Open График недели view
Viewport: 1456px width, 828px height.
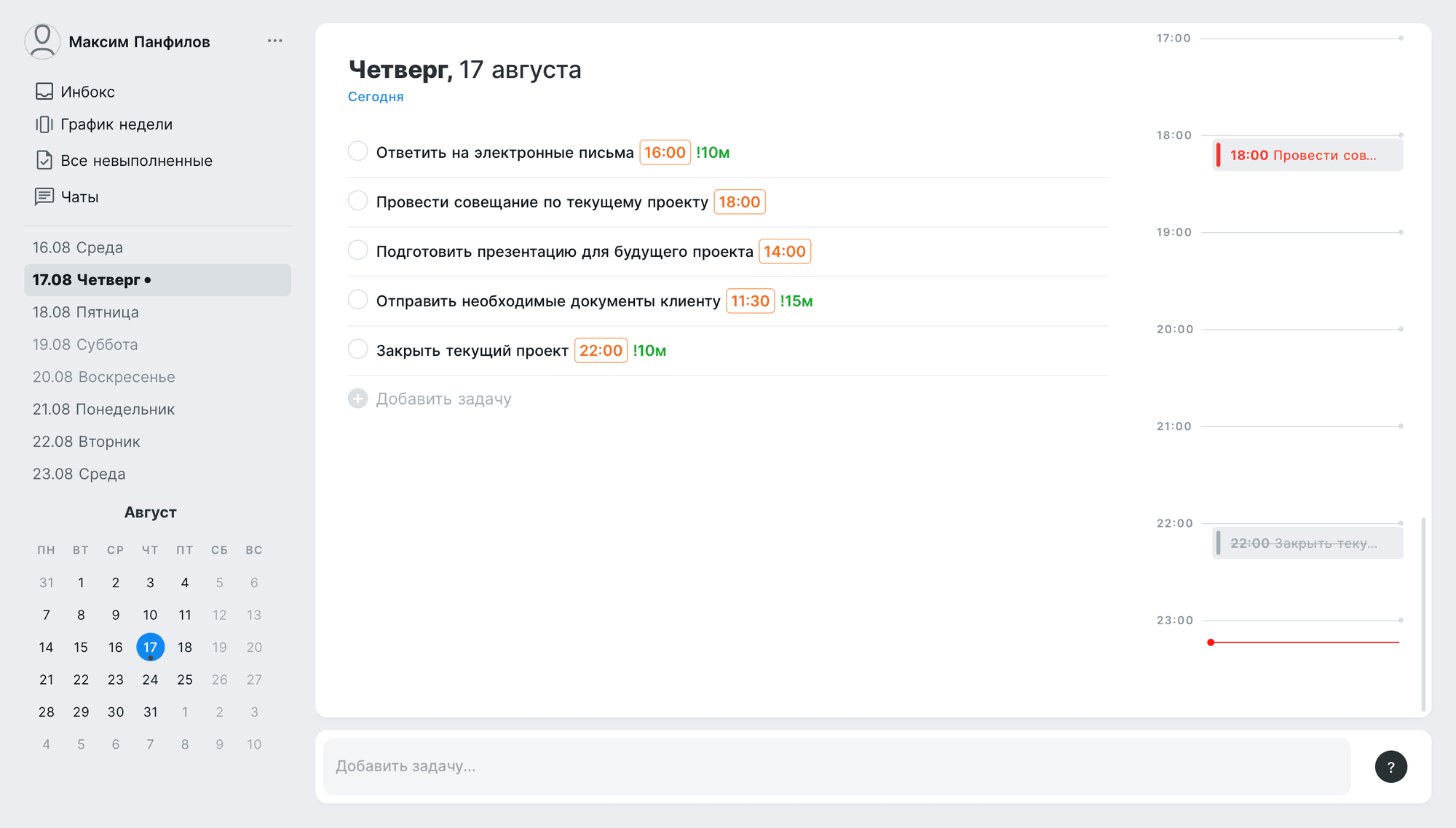point(117,124)
